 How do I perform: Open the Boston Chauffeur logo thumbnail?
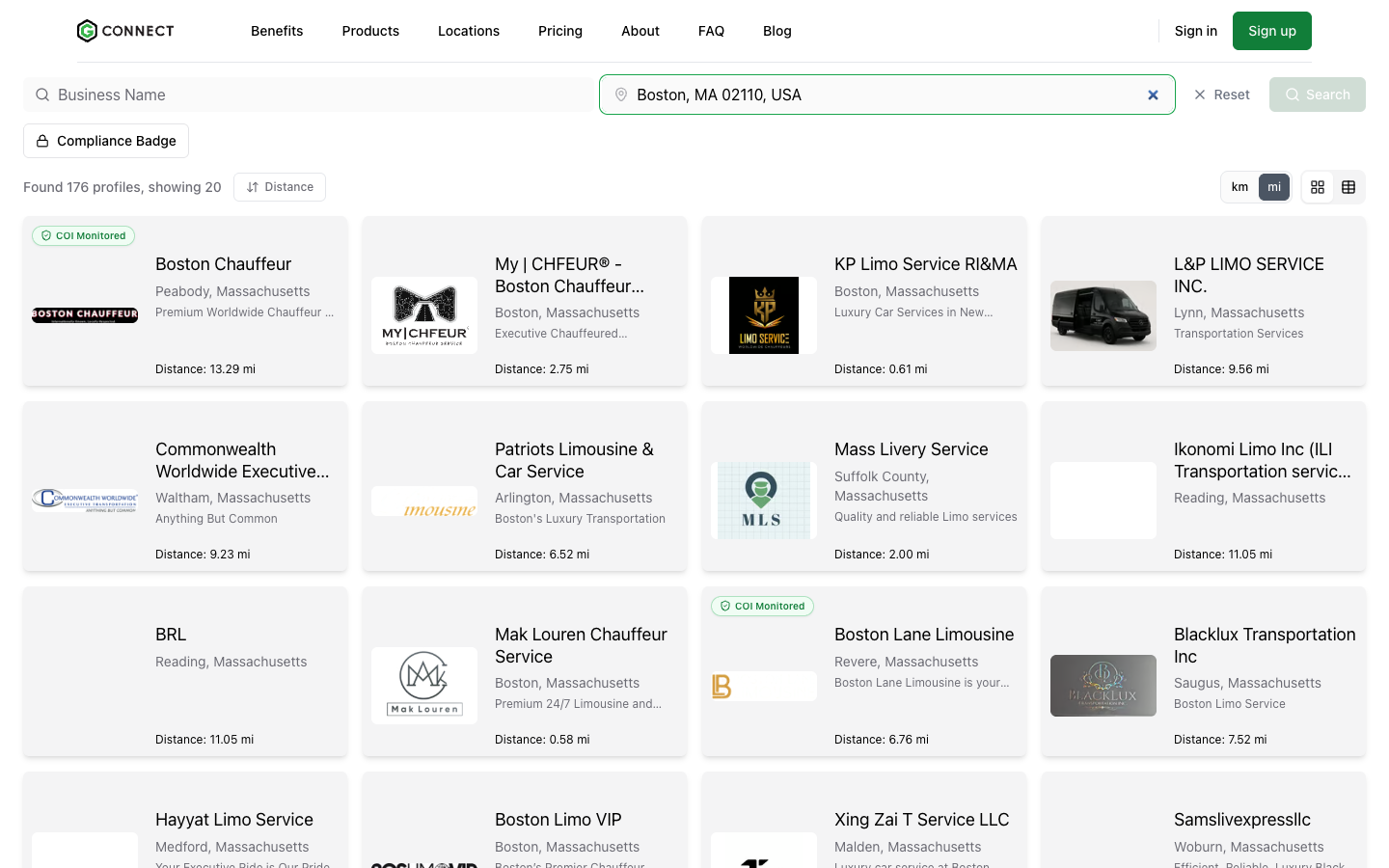click(85, 314)
